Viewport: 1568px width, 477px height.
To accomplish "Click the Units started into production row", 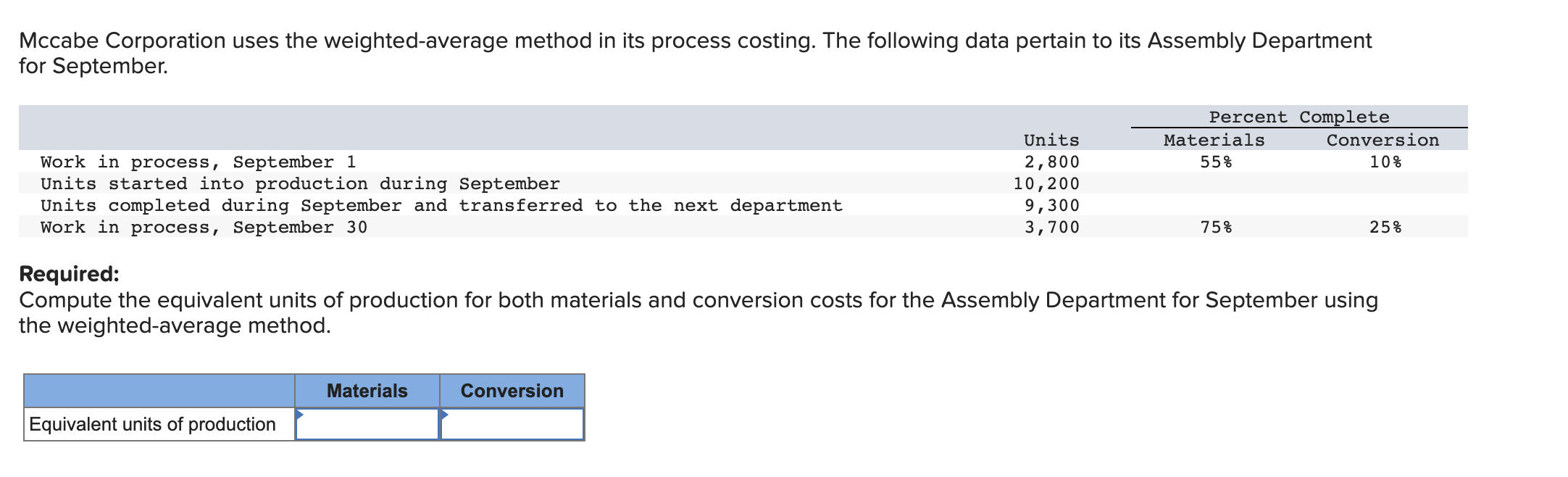I will tap(299, 183).
